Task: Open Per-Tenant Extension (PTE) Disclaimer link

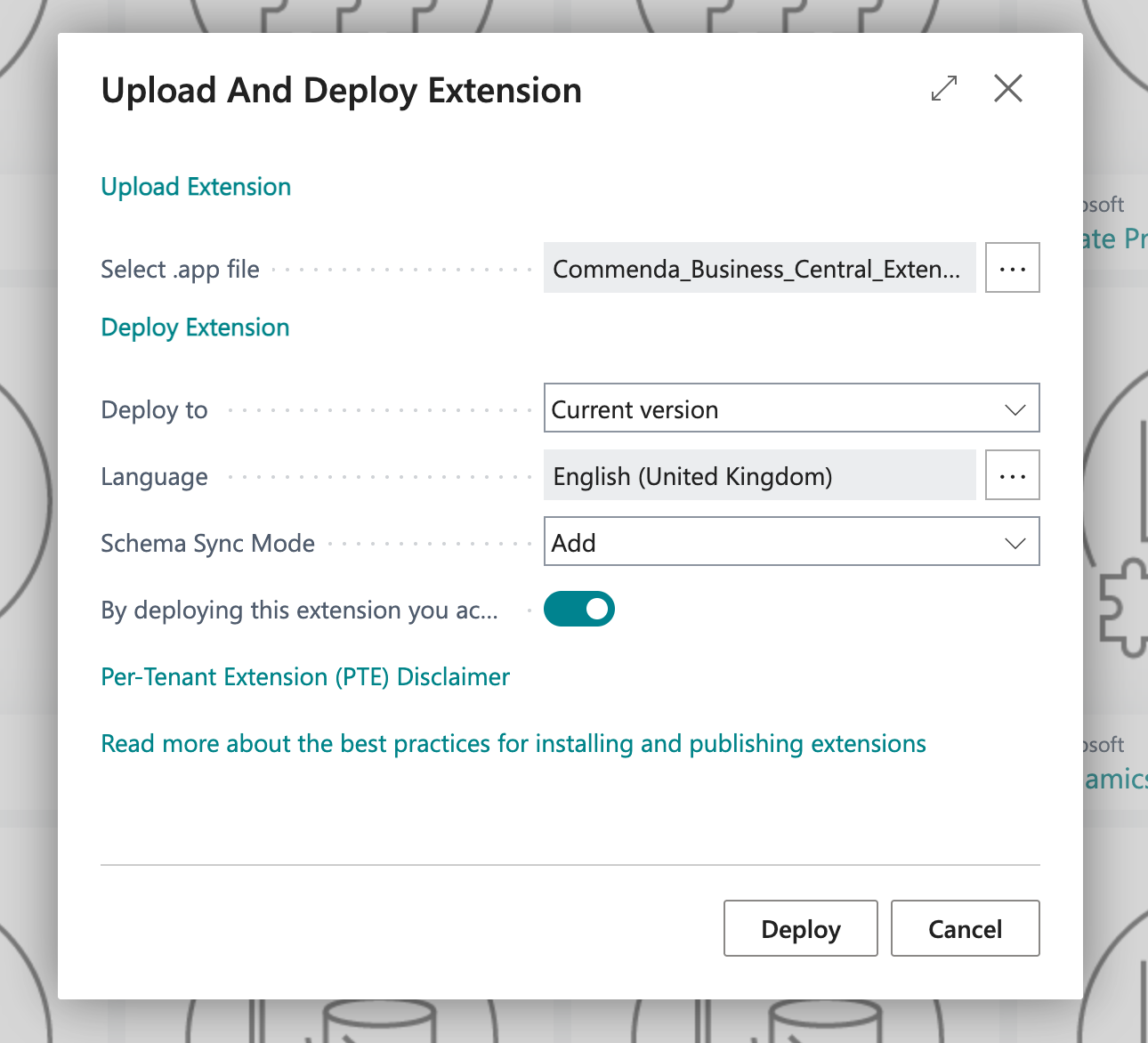Action: point(305,677)
